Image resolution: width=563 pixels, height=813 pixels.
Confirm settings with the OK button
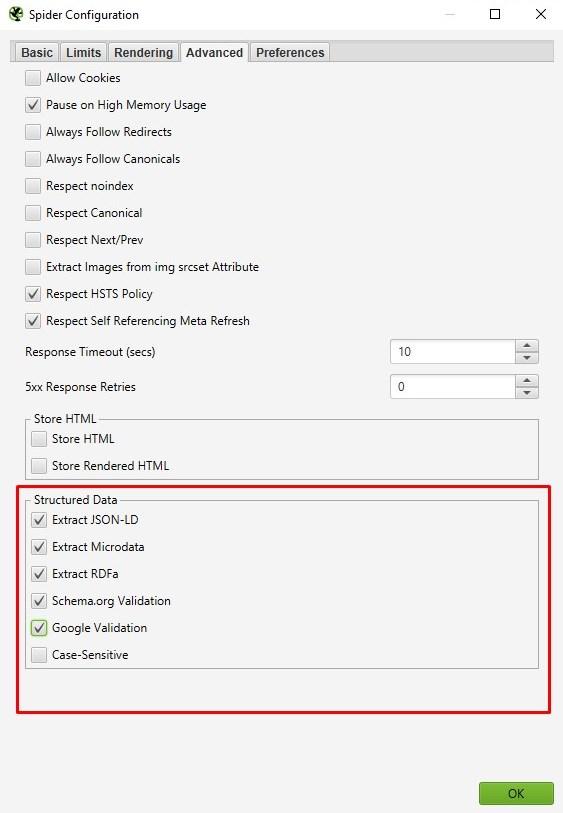point(516,793)
